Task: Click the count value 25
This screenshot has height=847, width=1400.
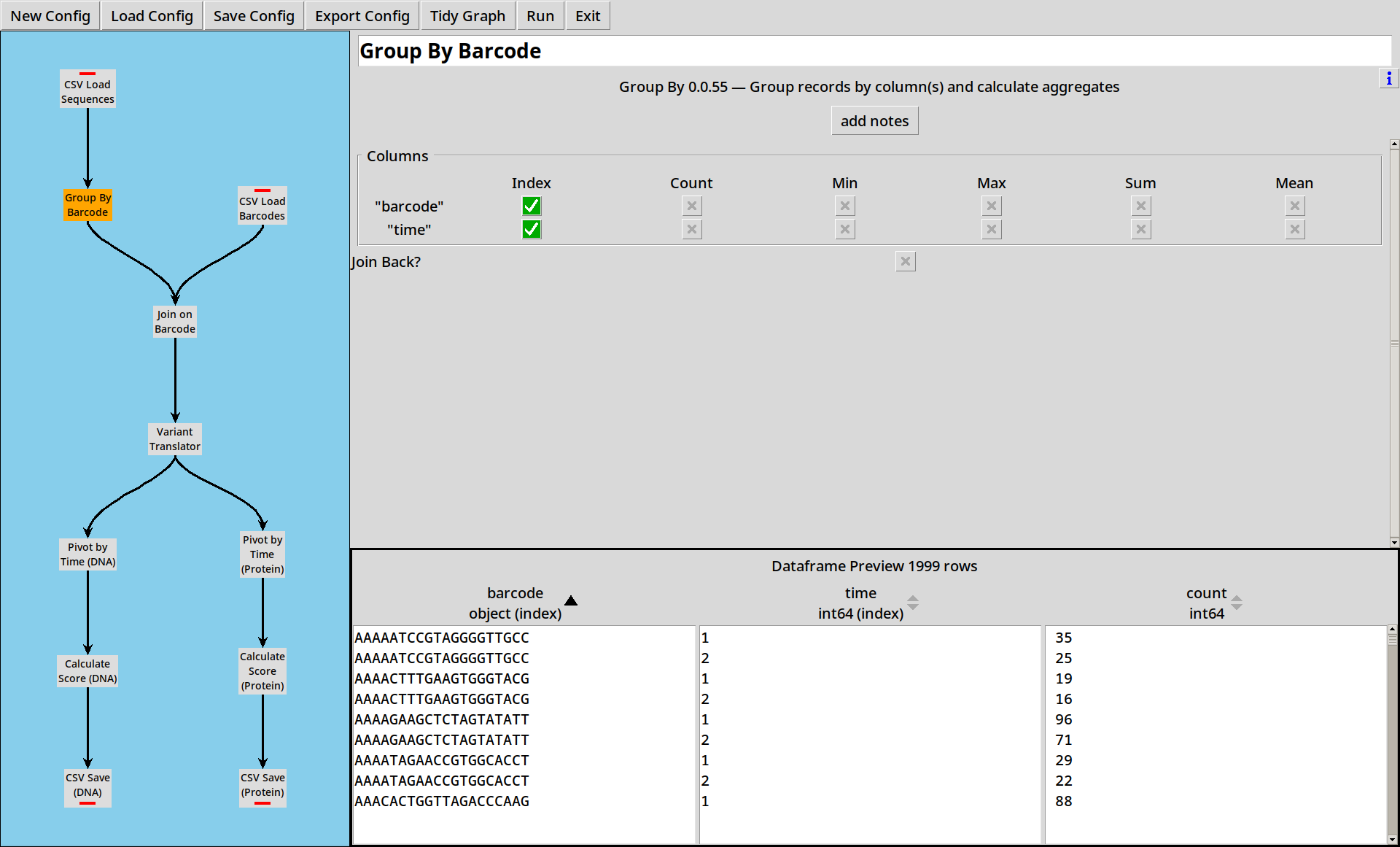Action: point(1064,658)
